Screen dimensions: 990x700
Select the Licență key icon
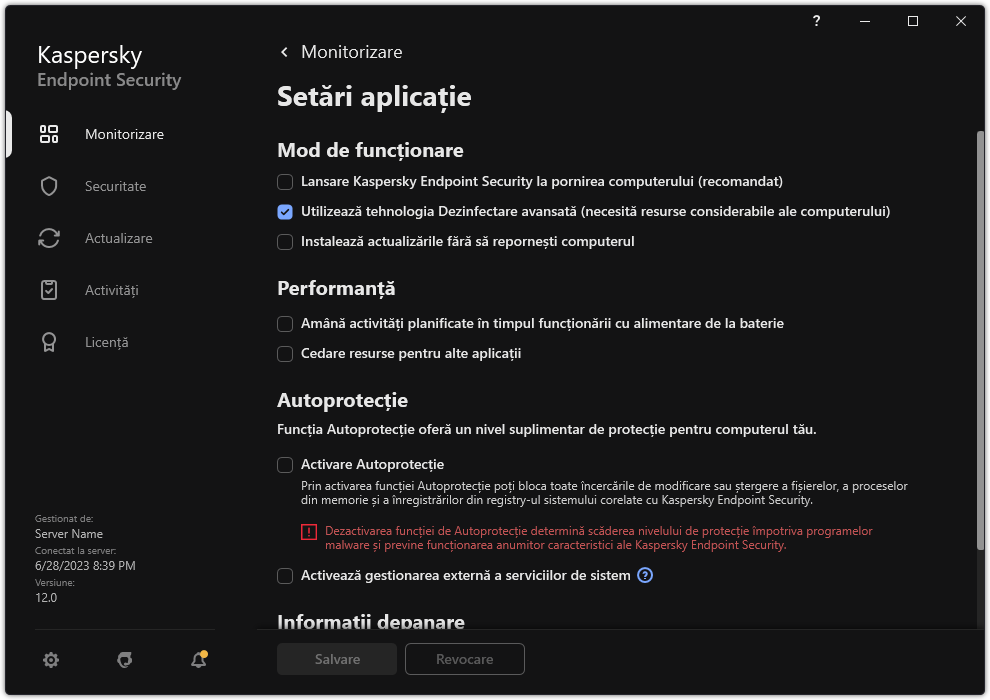48,341
